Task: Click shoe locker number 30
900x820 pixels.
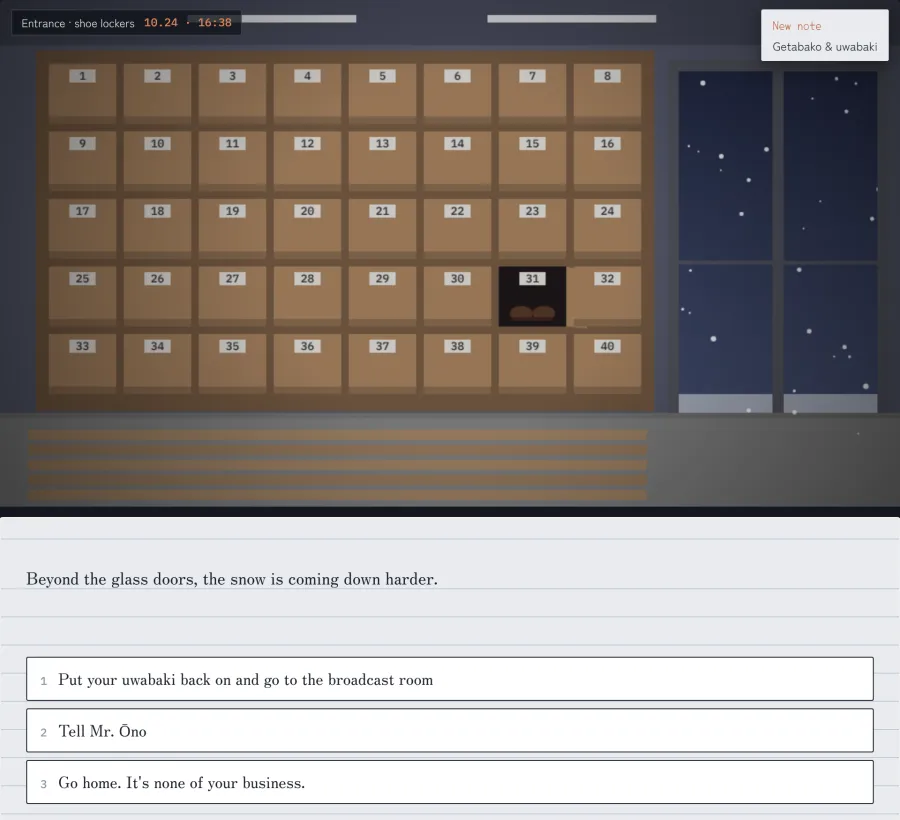Action: tap(457, 296)
